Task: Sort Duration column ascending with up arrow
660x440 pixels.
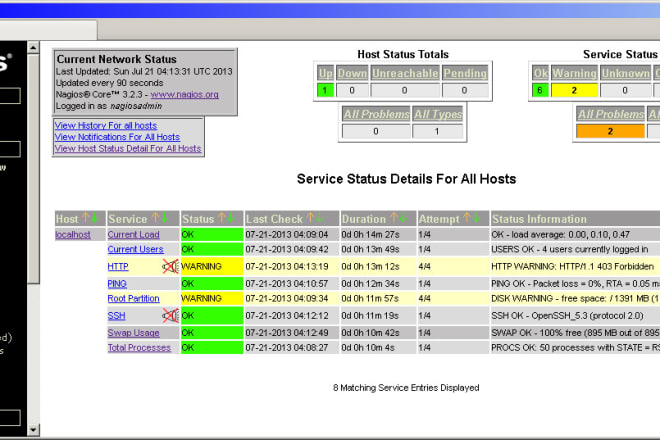Action: click(x=394, y=218)
